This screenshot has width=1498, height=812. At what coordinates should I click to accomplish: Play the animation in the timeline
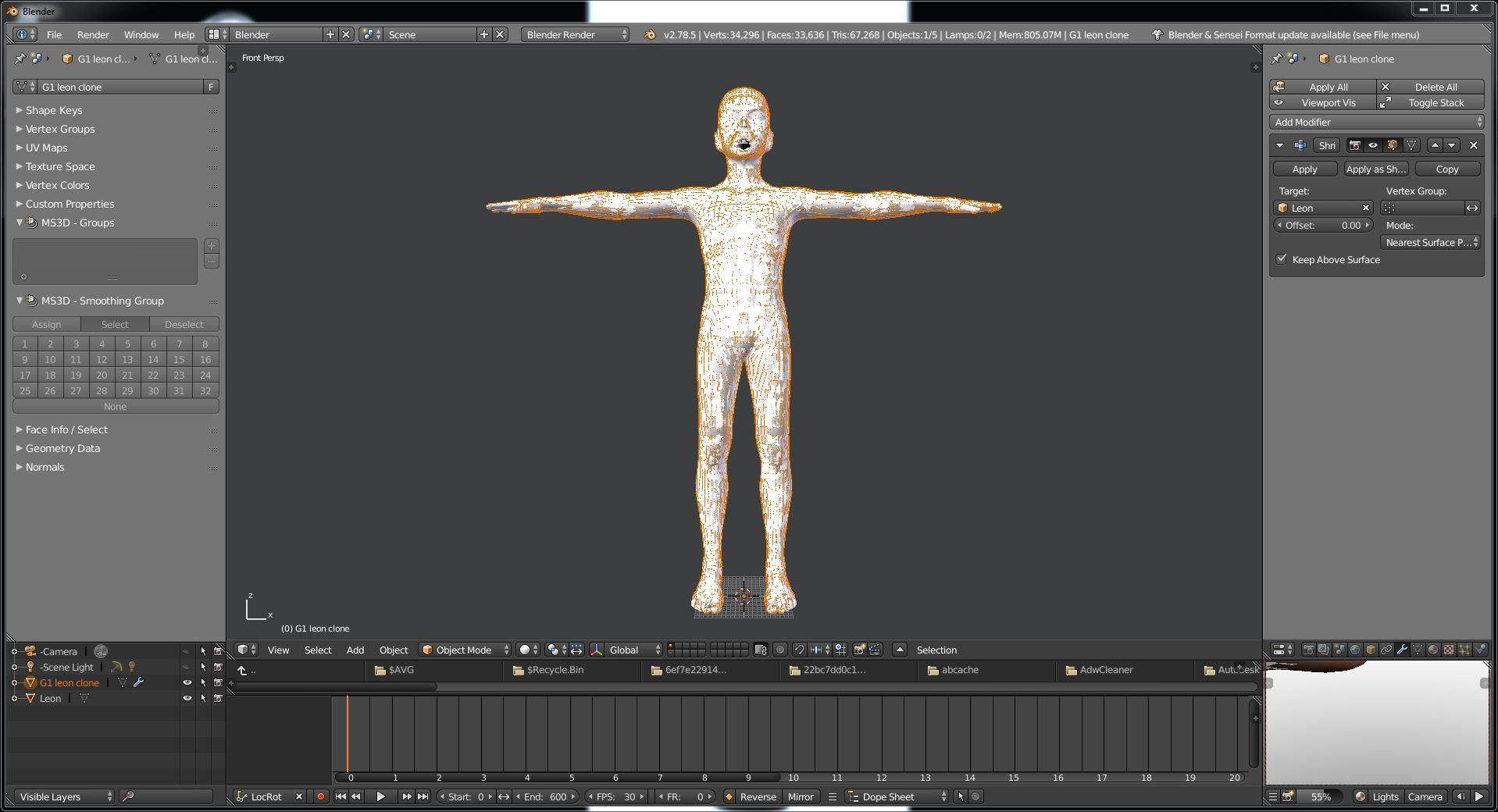380,796
